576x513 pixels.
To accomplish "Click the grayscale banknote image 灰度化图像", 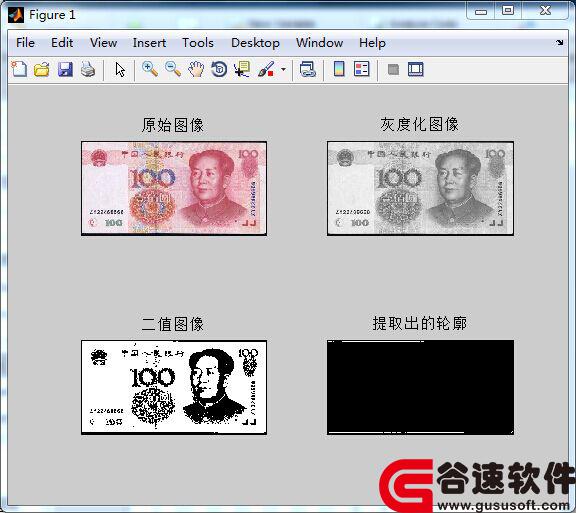I will click(x=420, y=188).
